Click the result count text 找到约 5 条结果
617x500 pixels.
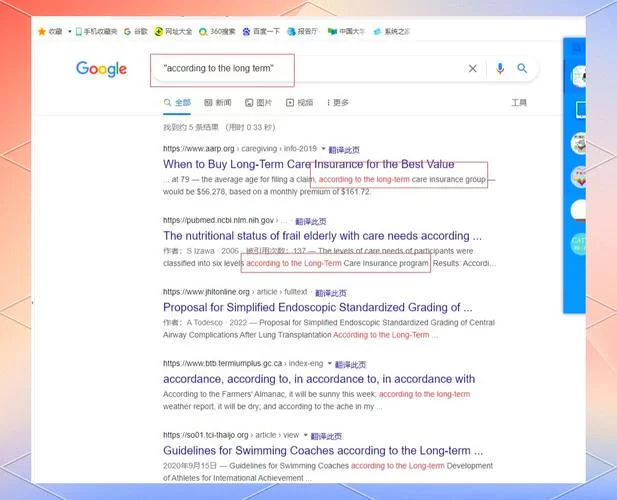(x=191, y=127)
